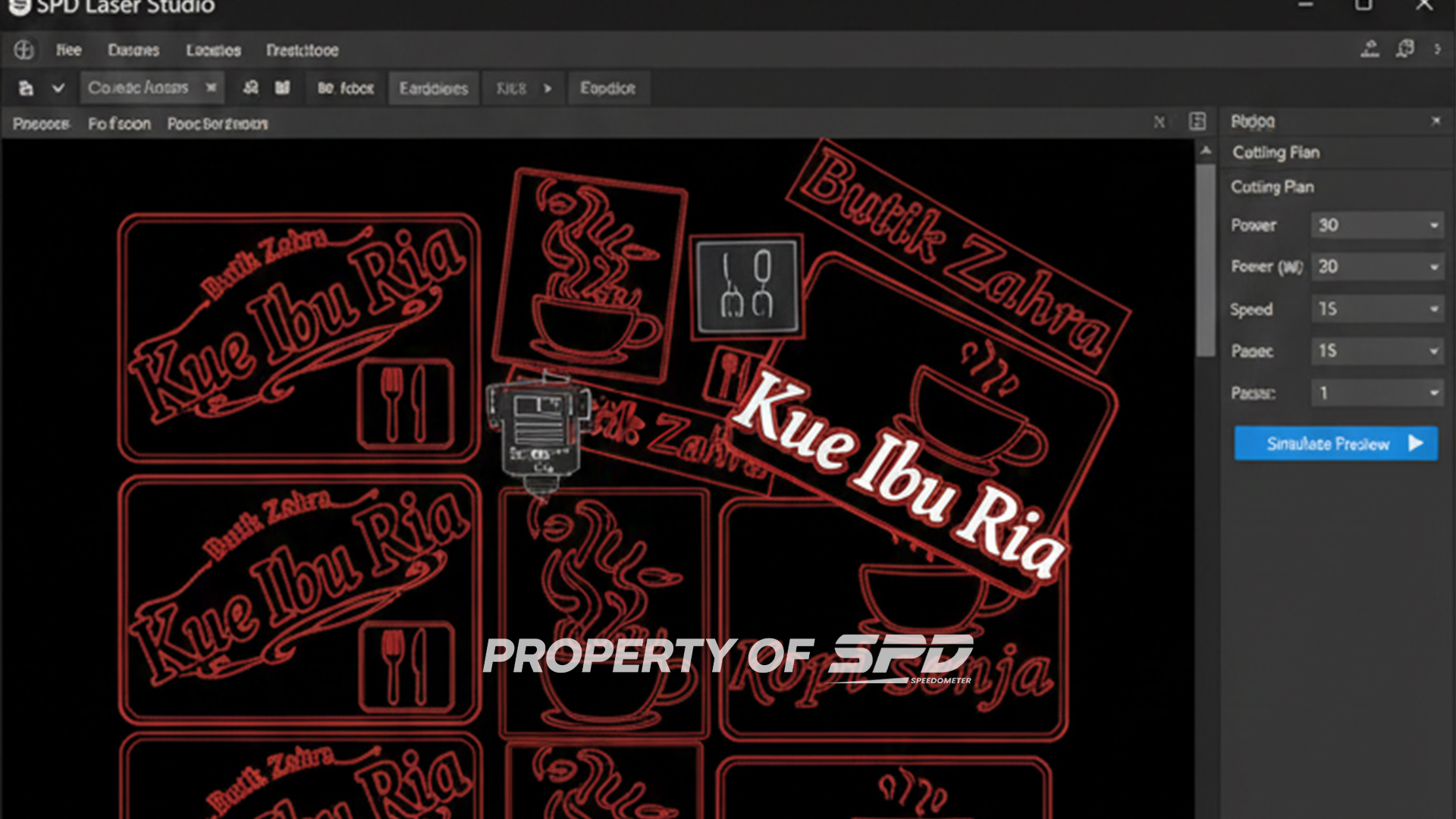1456x819 pixels.
Task: Click the Earddiees toolbar button
Action: pos(433,89)
